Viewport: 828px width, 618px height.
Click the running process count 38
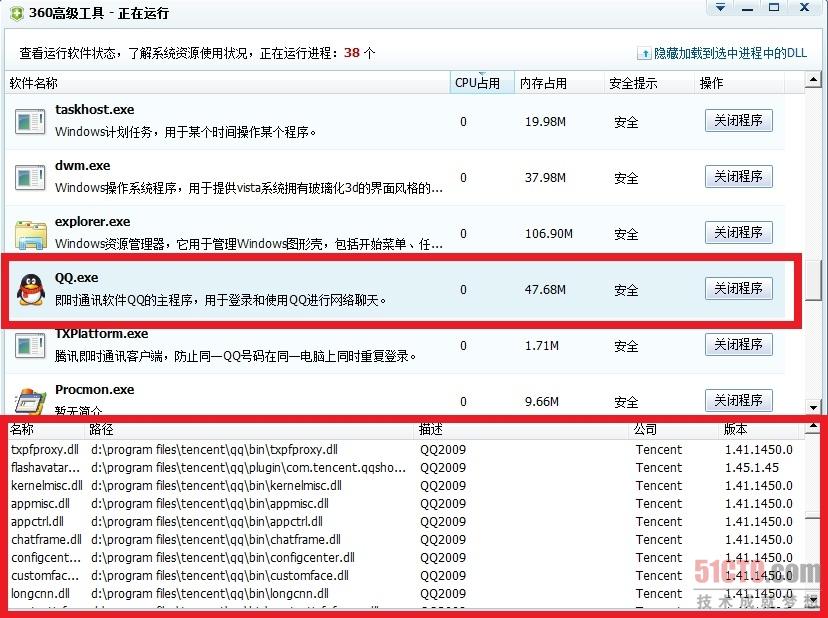(352, 53)
